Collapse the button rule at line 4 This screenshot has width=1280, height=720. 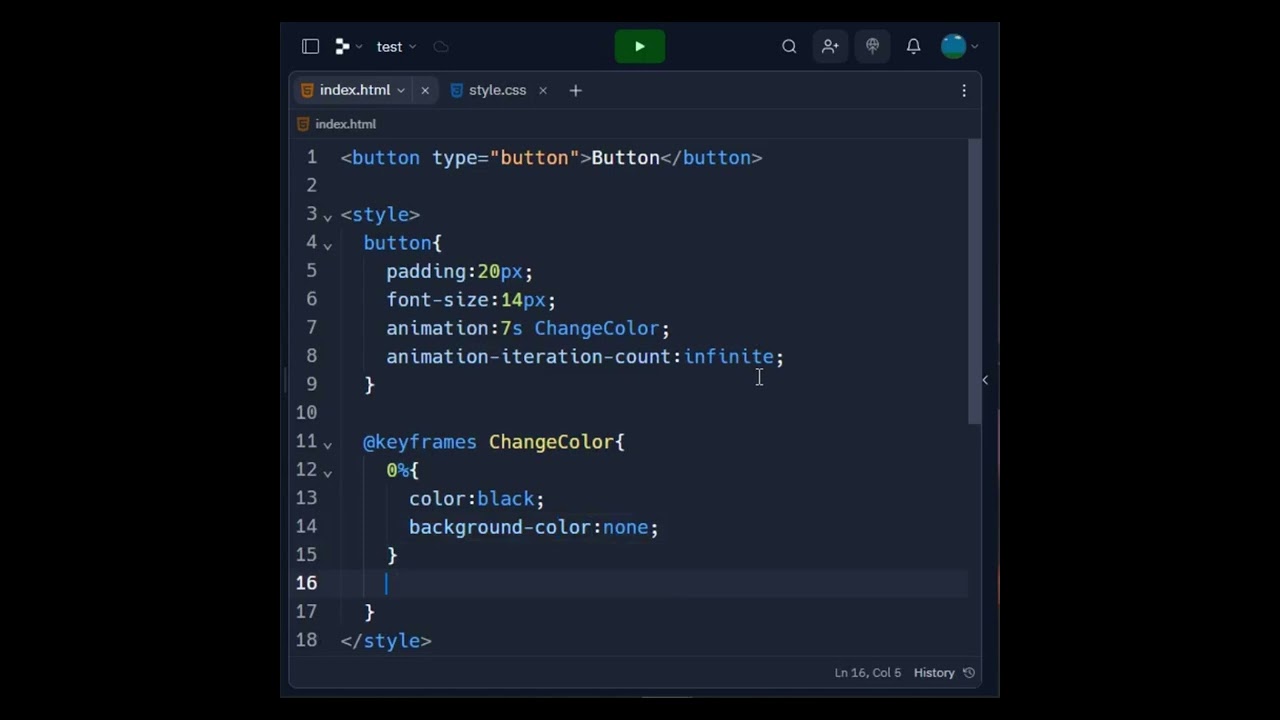[x=327, y=244]
